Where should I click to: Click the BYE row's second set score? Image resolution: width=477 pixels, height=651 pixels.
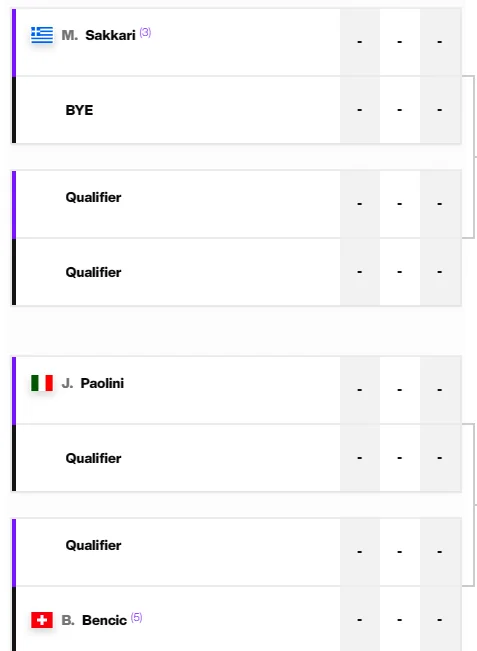tap(400, 110)
